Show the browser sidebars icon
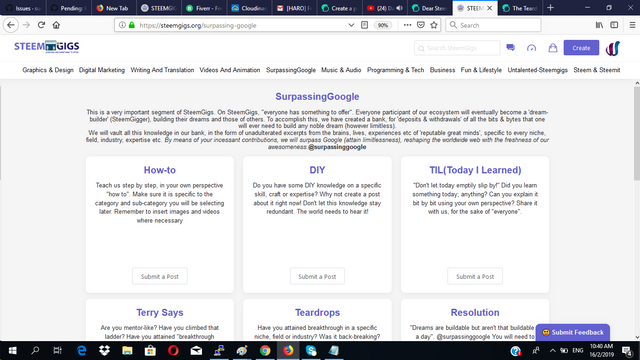This screenshot has width=640, height=360. pyautogui.click(x=614, y=25)
